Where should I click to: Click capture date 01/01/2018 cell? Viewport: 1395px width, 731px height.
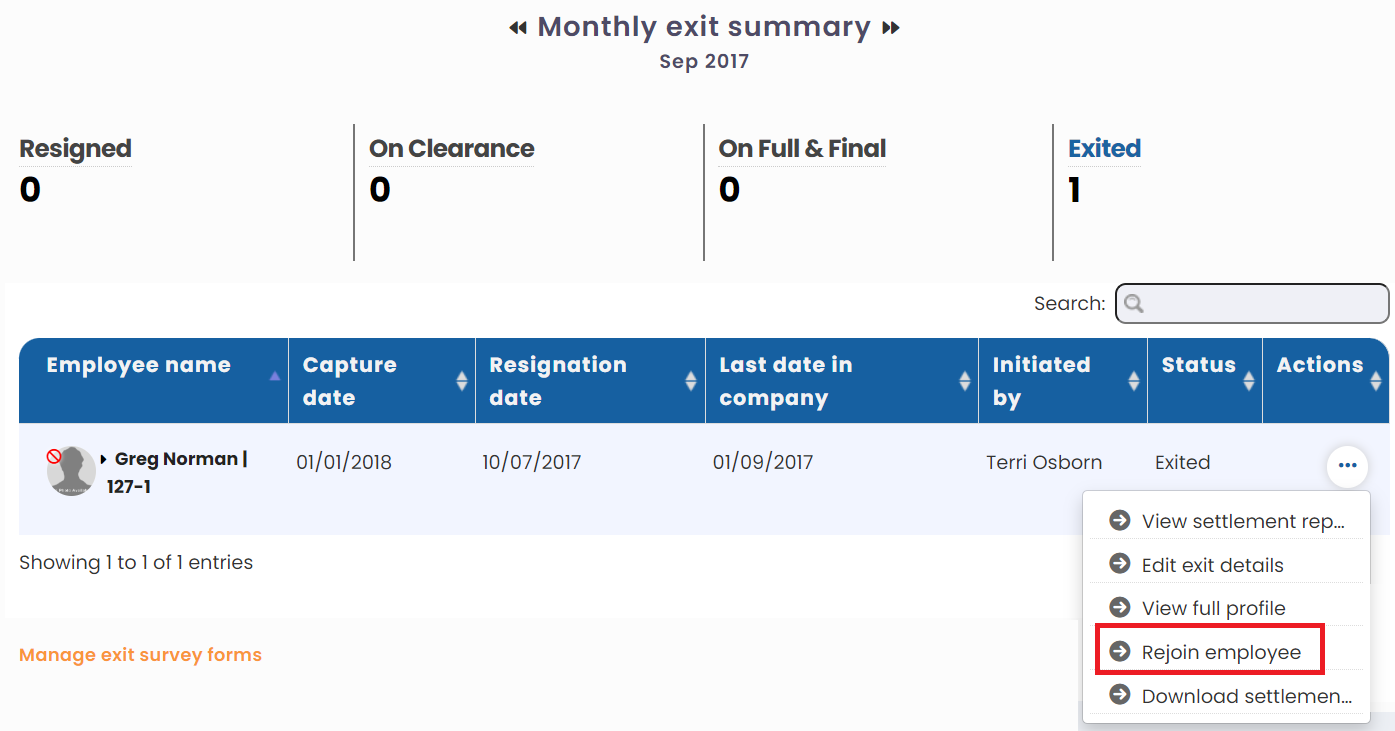(x=344, y=463)
